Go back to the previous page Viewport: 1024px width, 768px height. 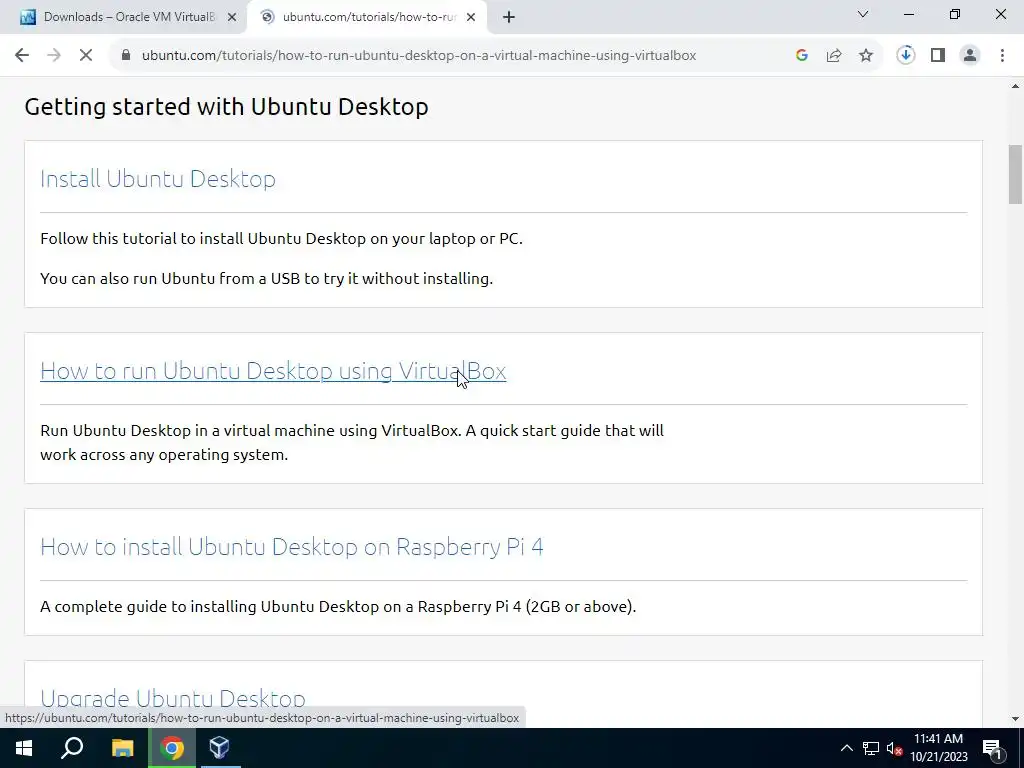click(22, 56)
